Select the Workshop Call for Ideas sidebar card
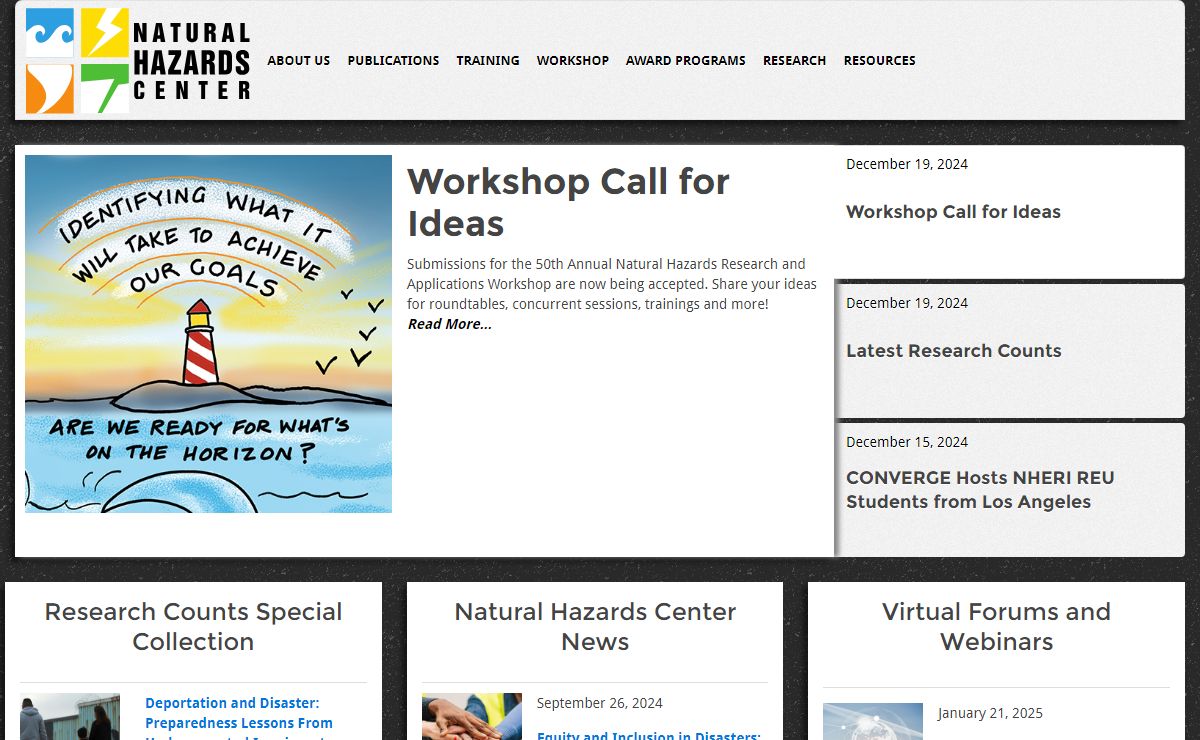1200x740 pixels. (1009, 212)
